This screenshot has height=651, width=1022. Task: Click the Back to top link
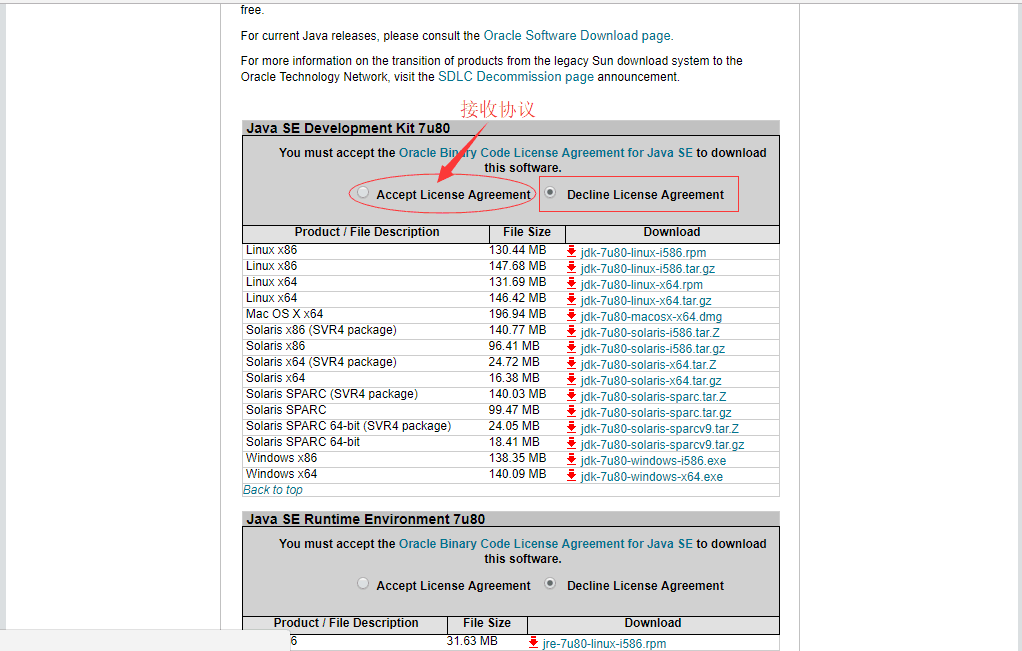(x=272, y=489)
